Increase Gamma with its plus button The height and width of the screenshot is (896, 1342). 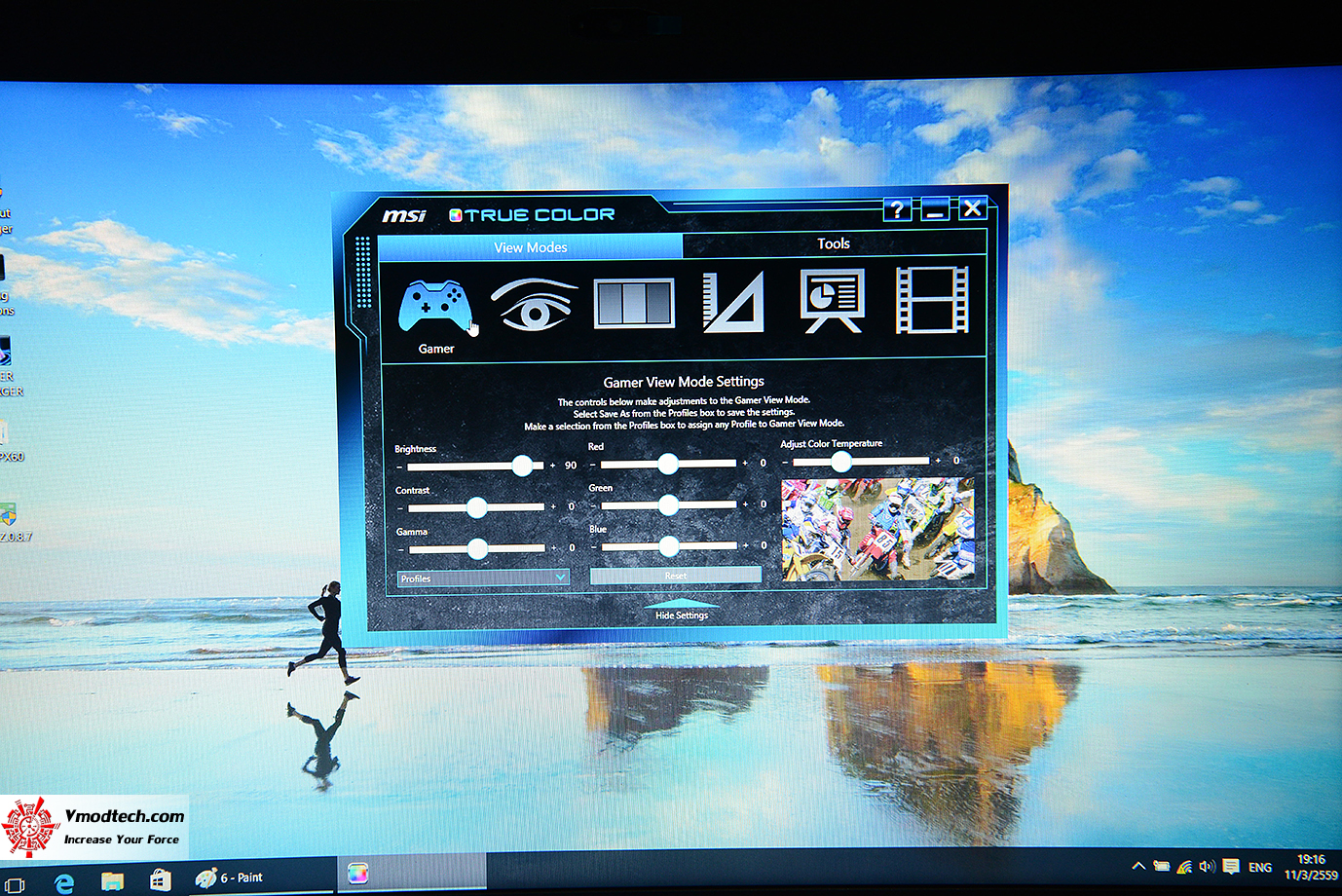click(554, 548)
